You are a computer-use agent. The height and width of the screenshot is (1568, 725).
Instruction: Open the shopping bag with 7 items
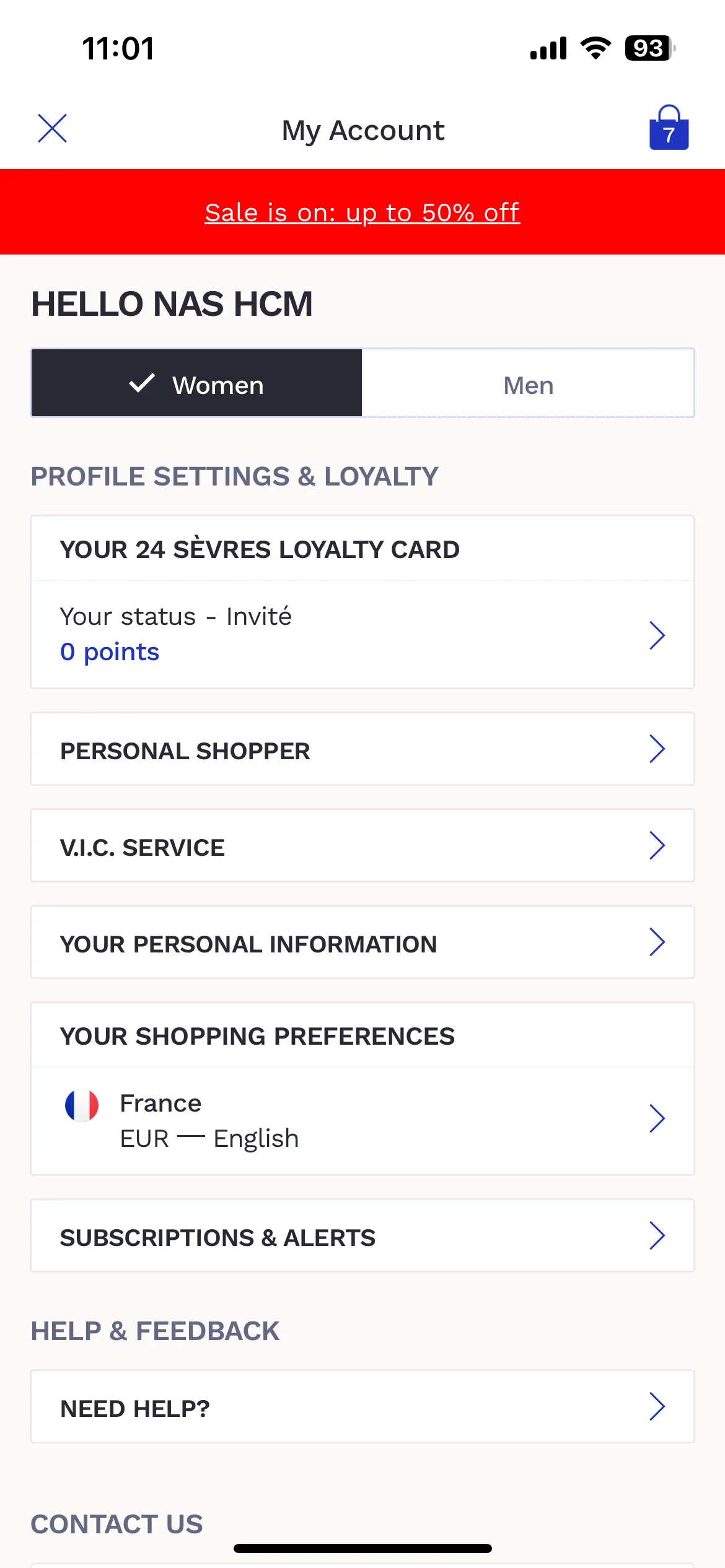(669, 128)
